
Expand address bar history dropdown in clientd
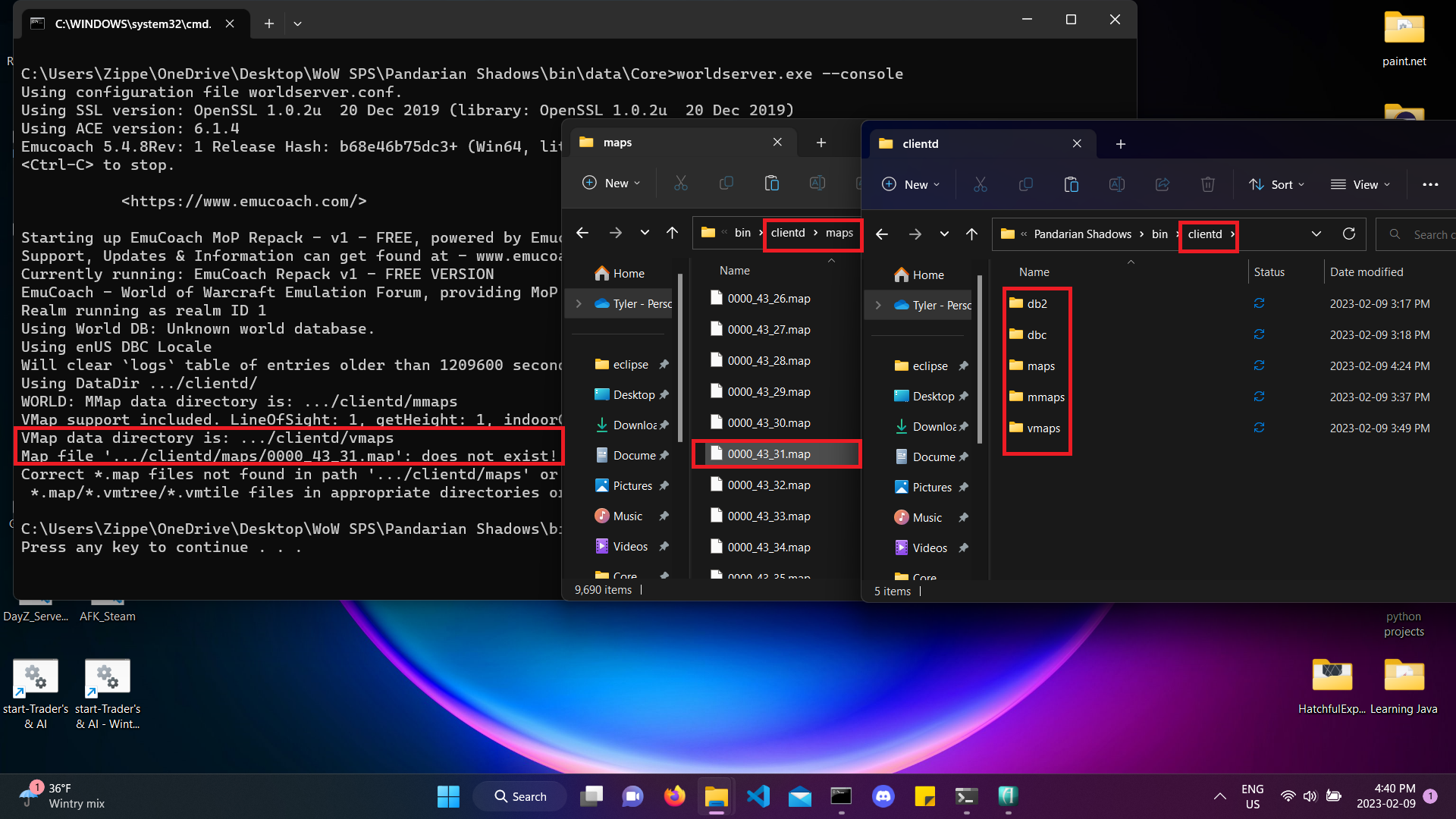tap(1316, 234)
